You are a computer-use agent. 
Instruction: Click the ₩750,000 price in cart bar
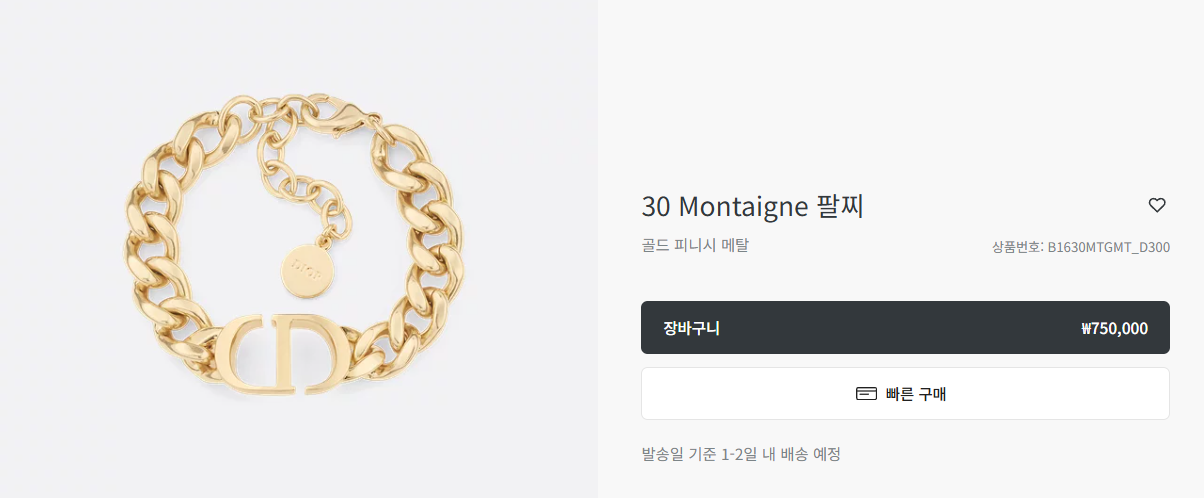pos(1114,328)
